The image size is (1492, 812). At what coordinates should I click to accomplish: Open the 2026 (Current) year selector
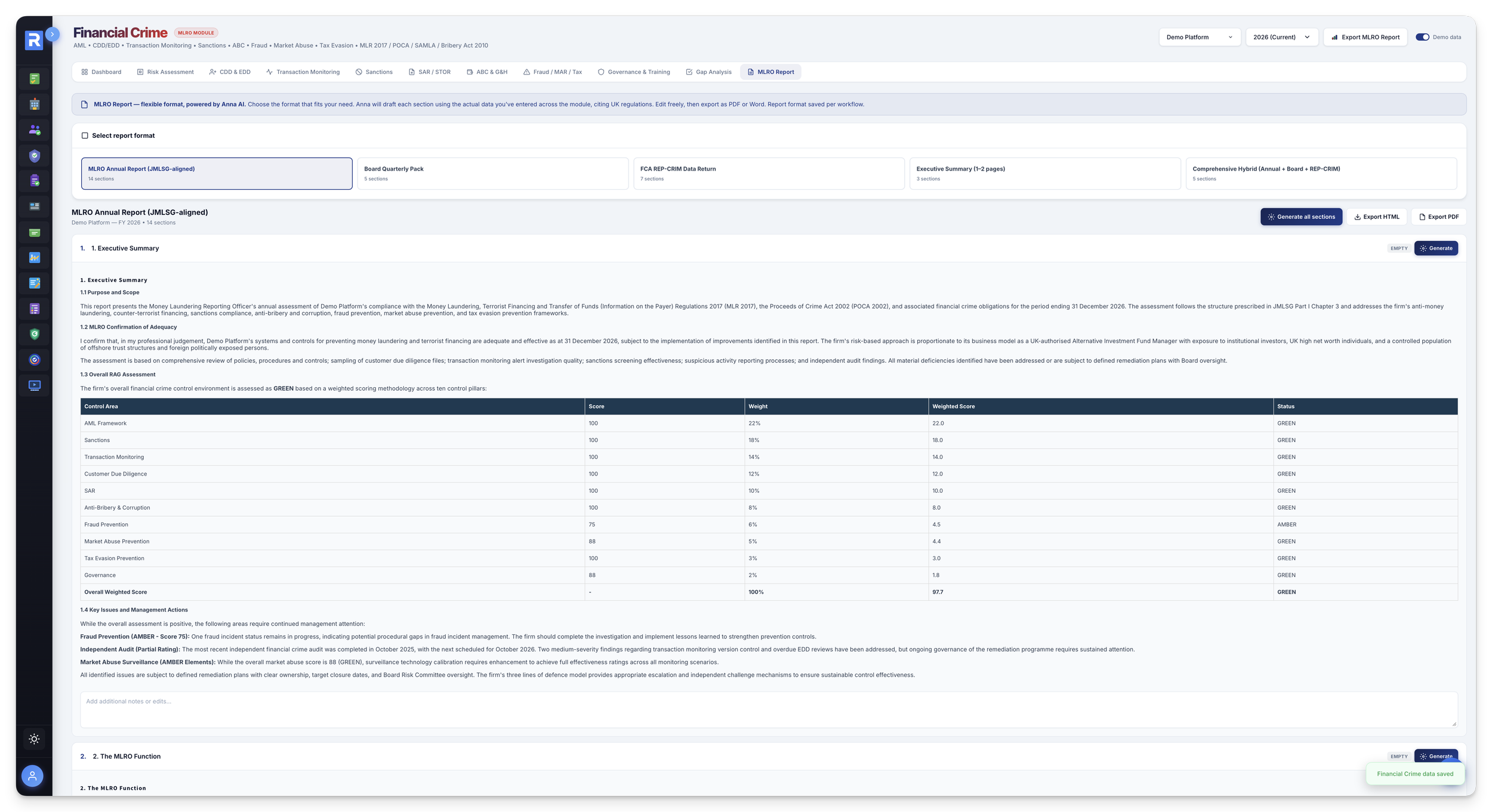click(1281, 36)
